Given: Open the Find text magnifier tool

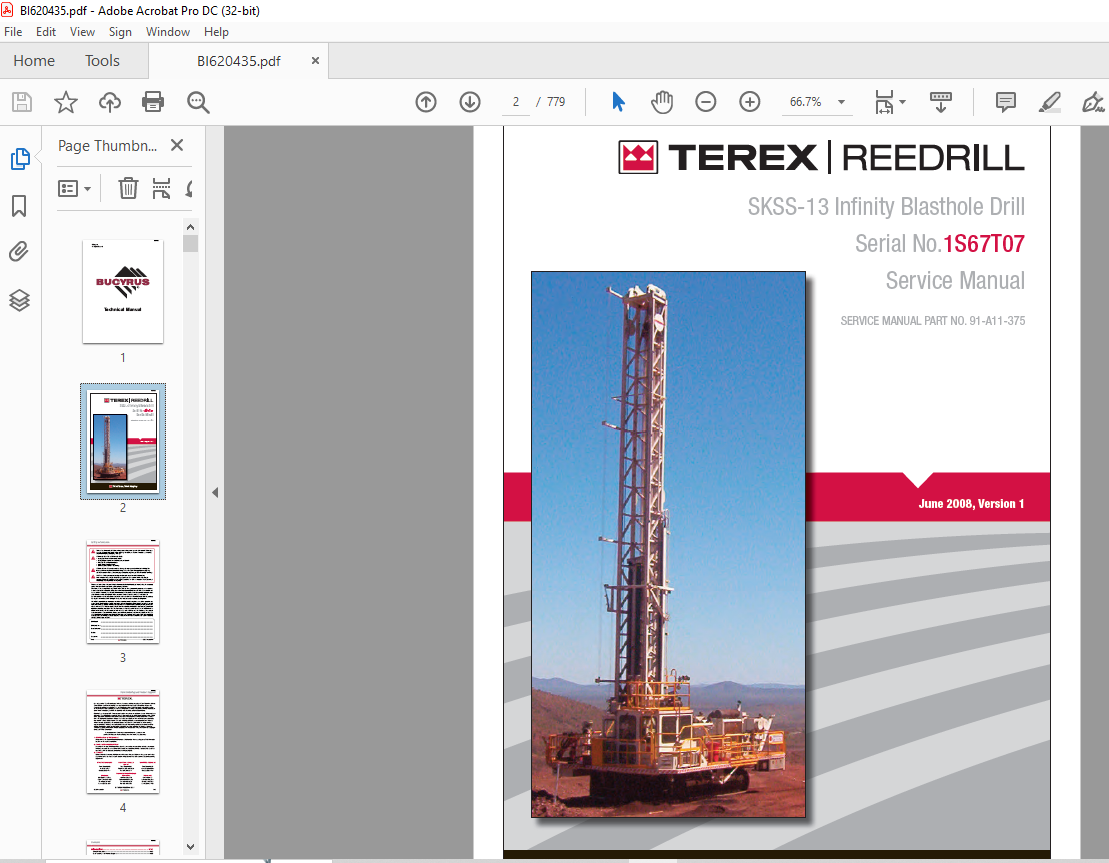Looking at the screenshot, I should click(198, 102).
